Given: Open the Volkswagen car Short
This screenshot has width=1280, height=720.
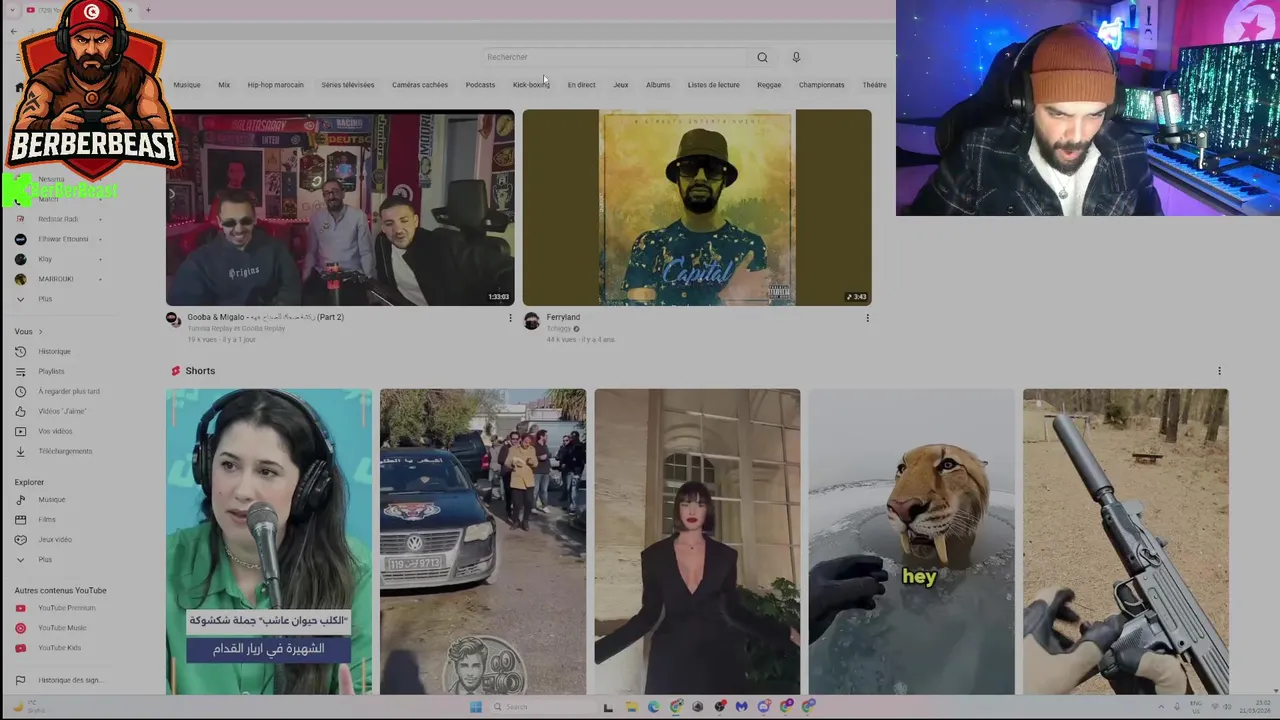Looking at the screenshot, I should point(483,542).
